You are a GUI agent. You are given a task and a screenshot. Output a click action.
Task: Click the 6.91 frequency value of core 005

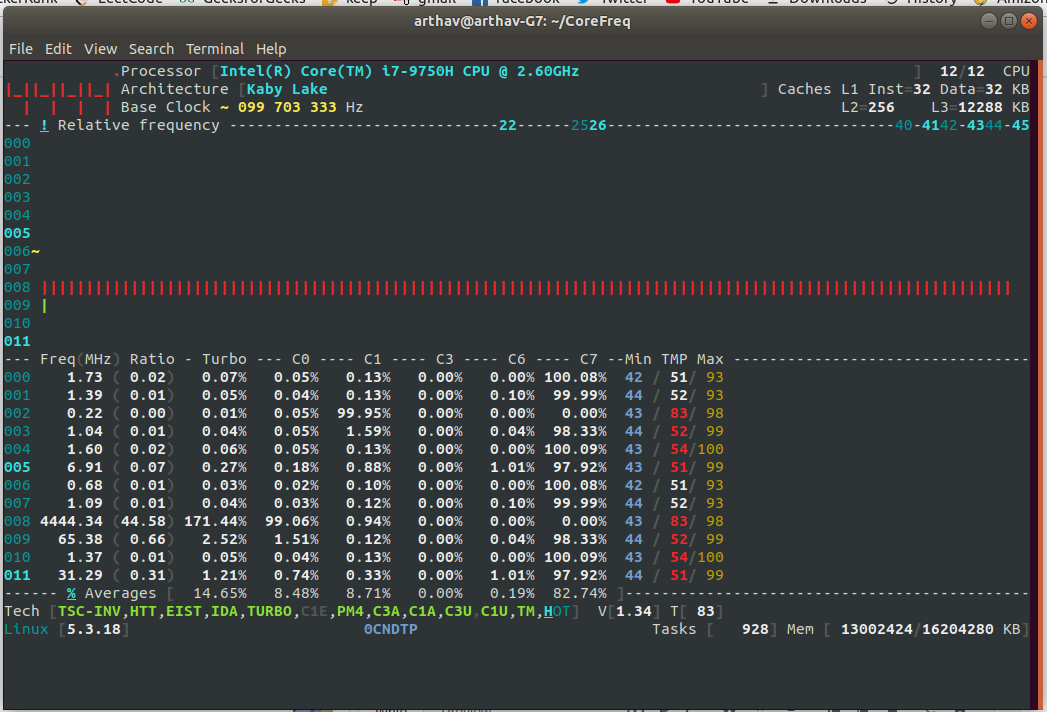click(x=85, y=468)
